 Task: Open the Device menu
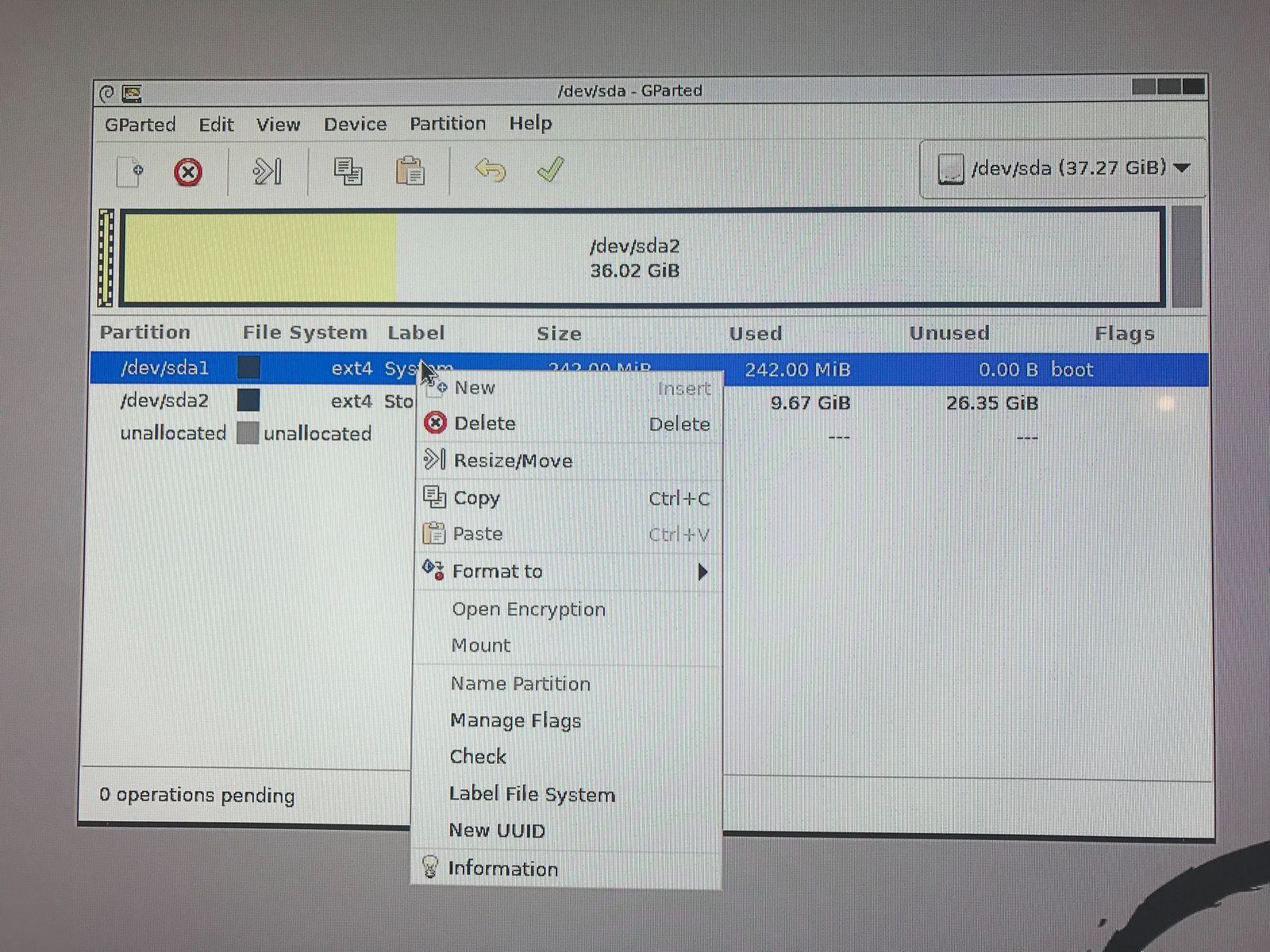point(355,124)
